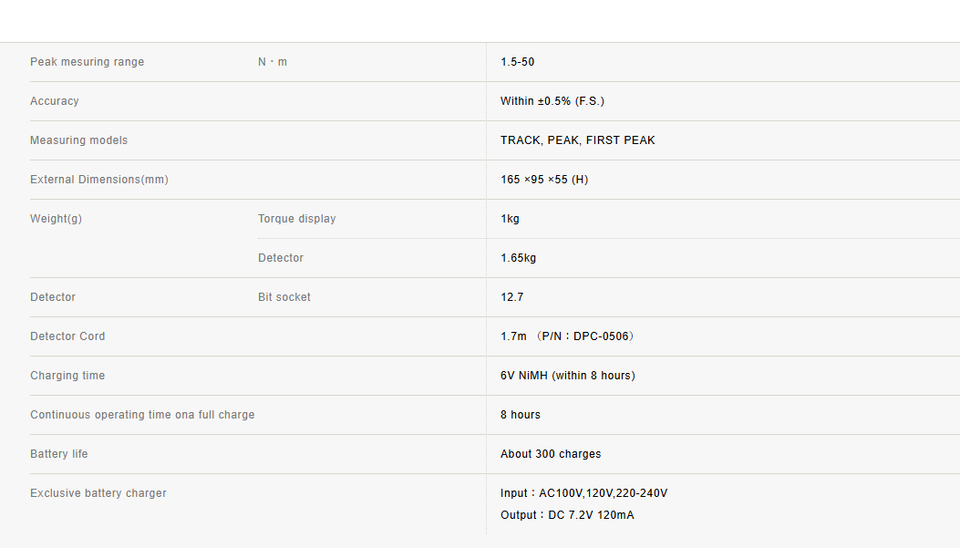Click the Input AC100V,120V,220-240V line
Screen dimensions: 960x548
pos(583,493)
